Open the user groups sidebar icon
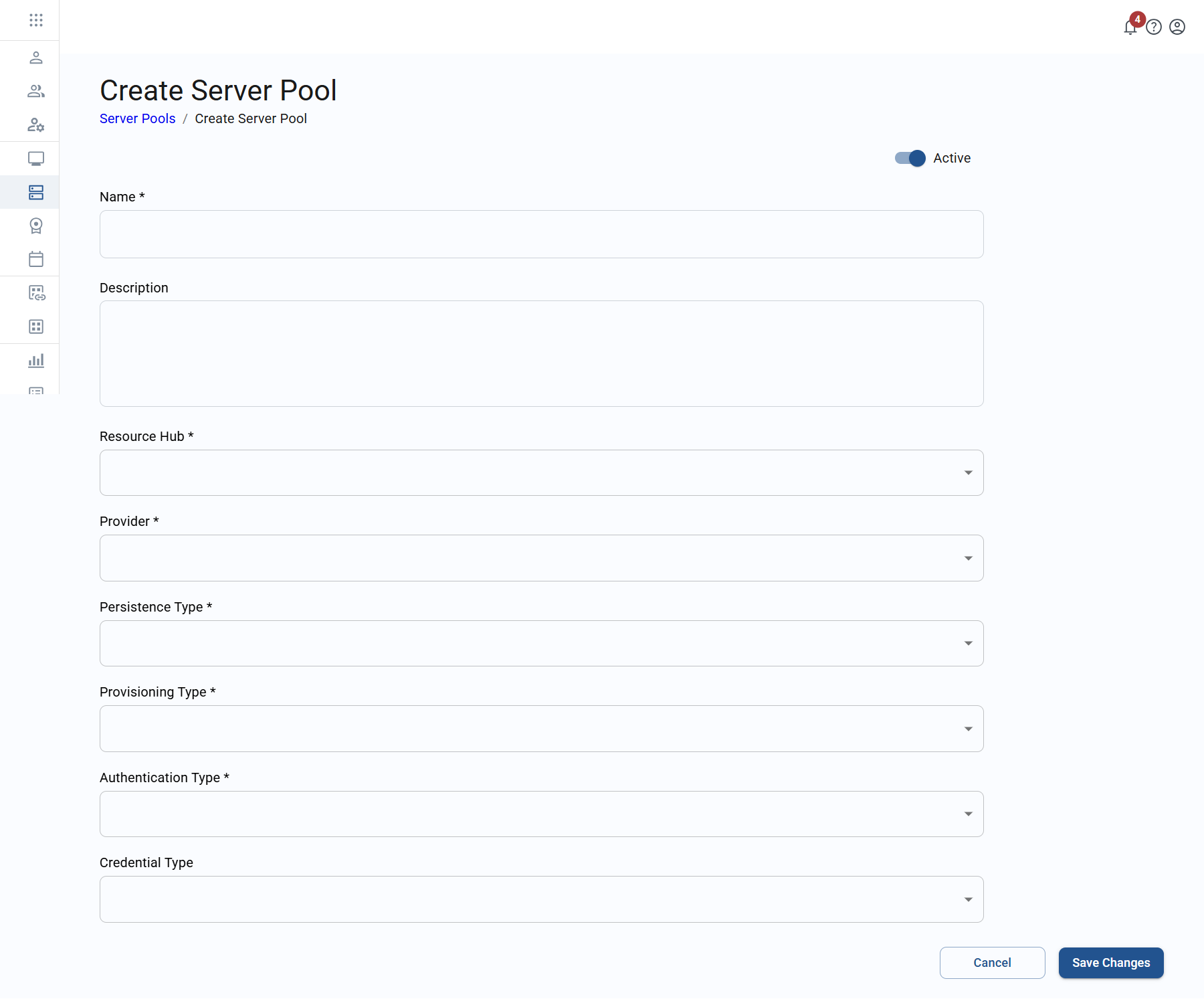1204x999 pixels. coord(36,91)
